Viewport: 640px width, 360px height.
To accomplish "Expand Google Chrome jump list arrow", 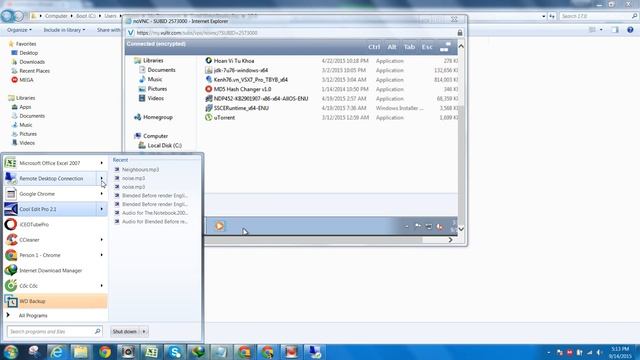I will [102, 194].
